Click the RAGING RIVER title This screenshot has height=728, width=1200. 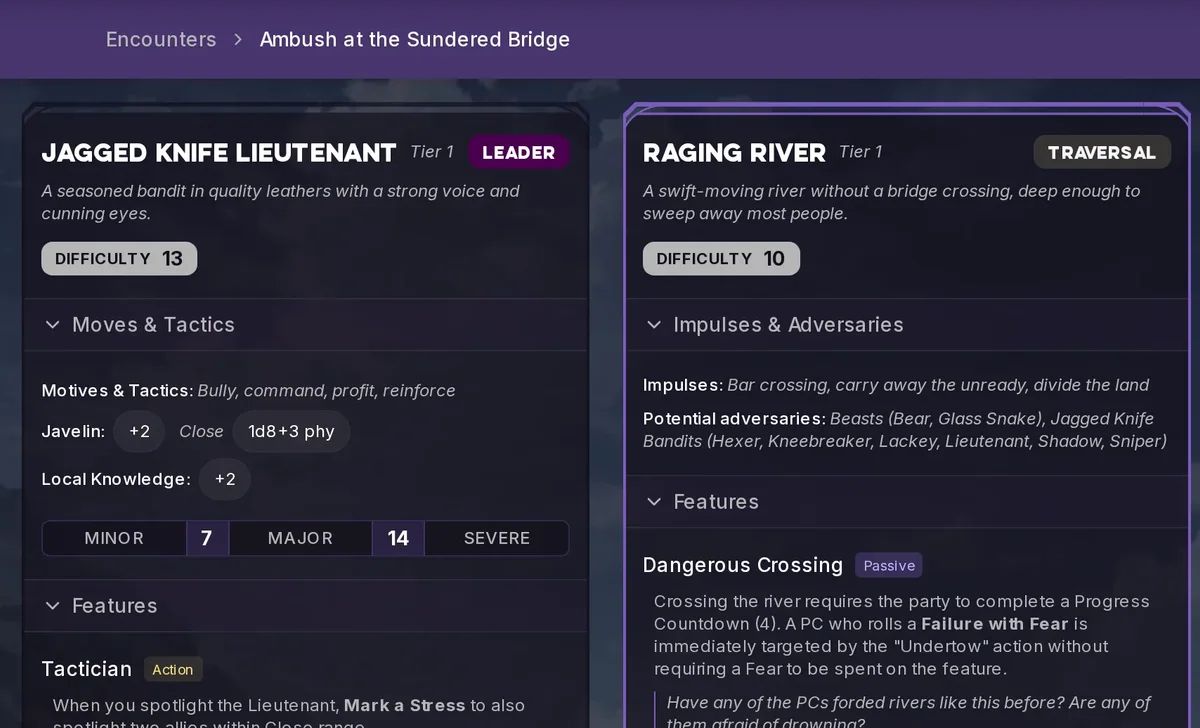tap(735, 153)
